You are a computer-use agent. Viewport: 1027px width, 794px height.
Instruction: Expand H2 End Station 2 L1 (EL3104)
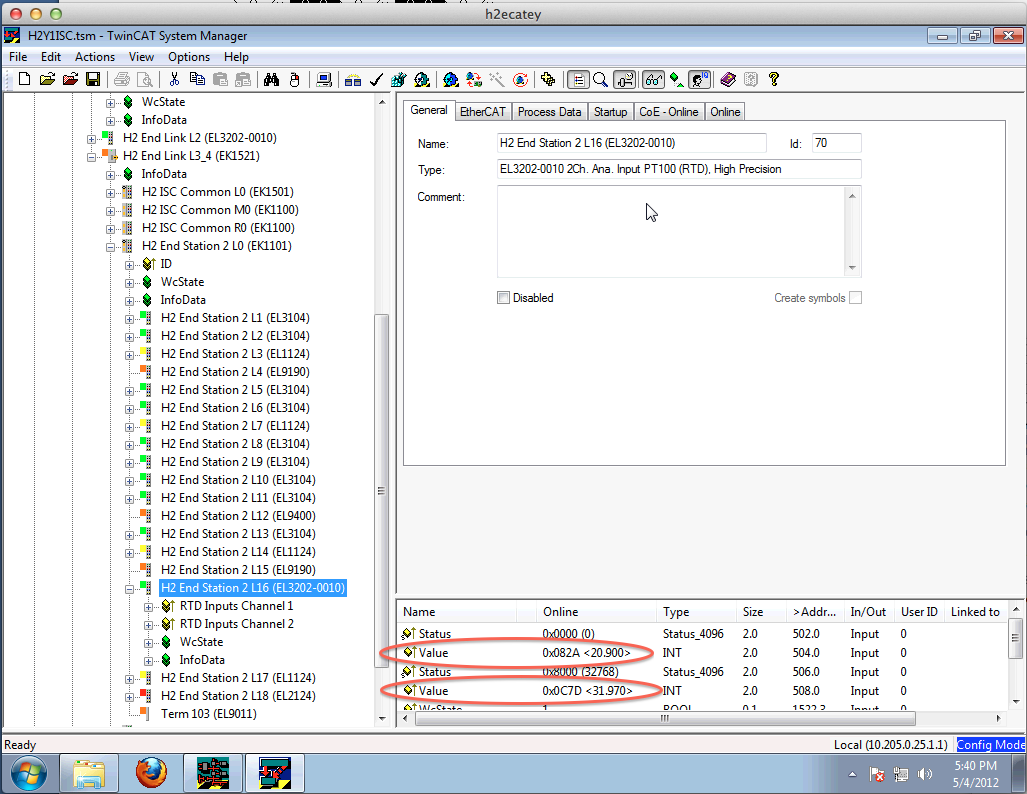pos(129,319)
